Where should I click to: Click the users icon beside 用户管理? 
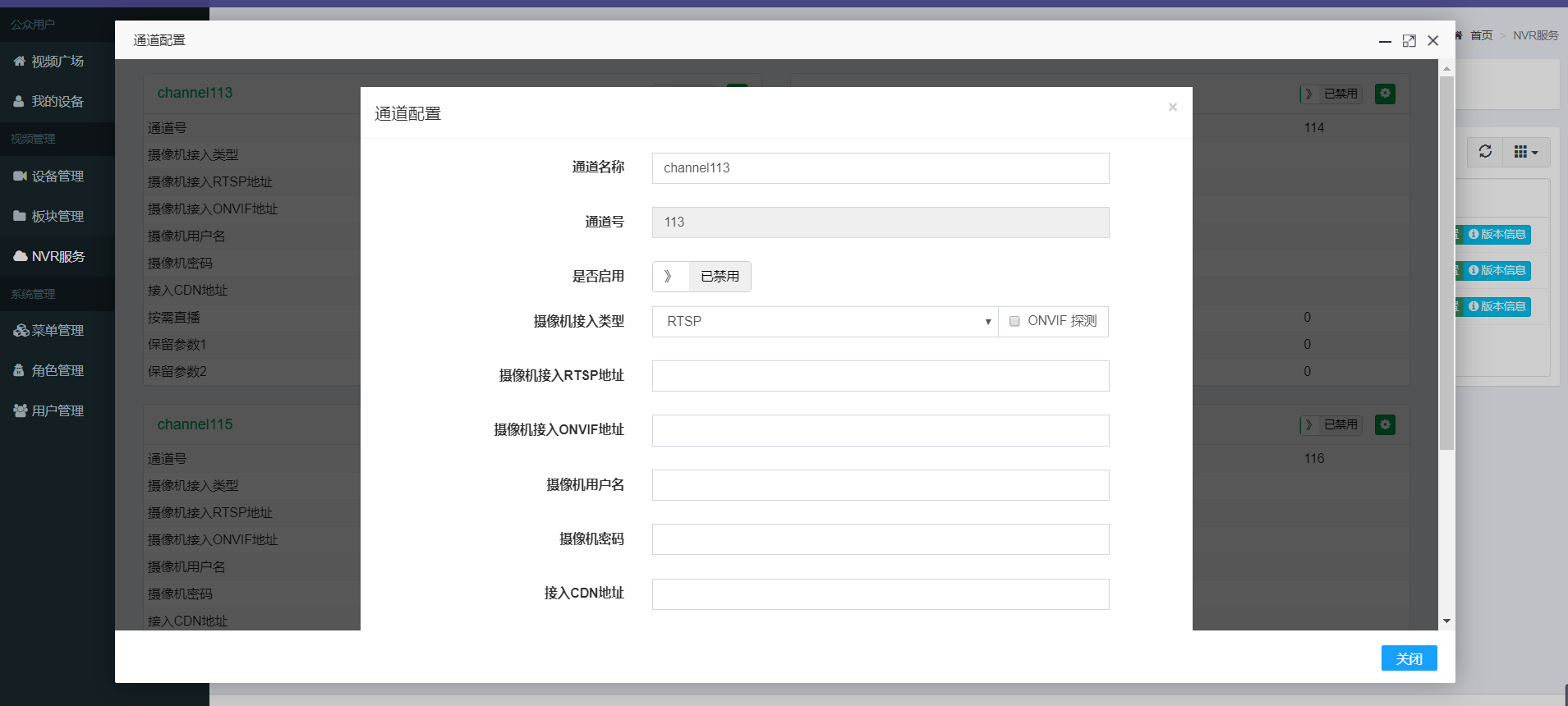tap(21, 410)
